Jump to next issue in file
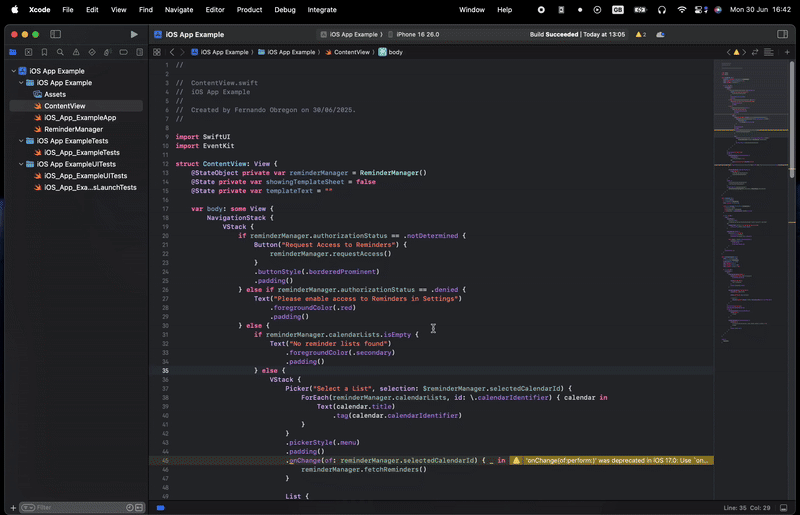Image resolution: width=800 pixels, height=515 pixels. pos(744,52)
